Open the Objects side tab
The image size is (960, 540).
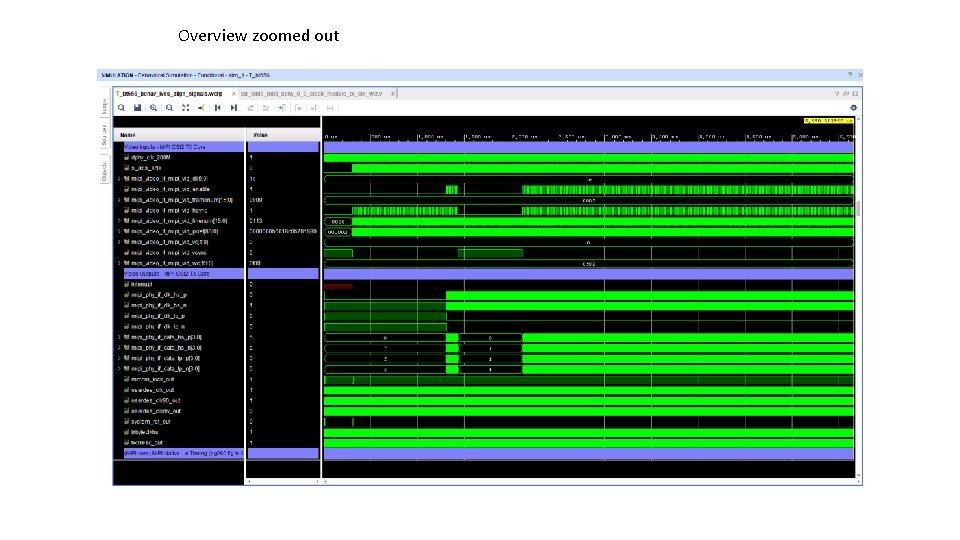pyautogui.click(x=104, y=171)
